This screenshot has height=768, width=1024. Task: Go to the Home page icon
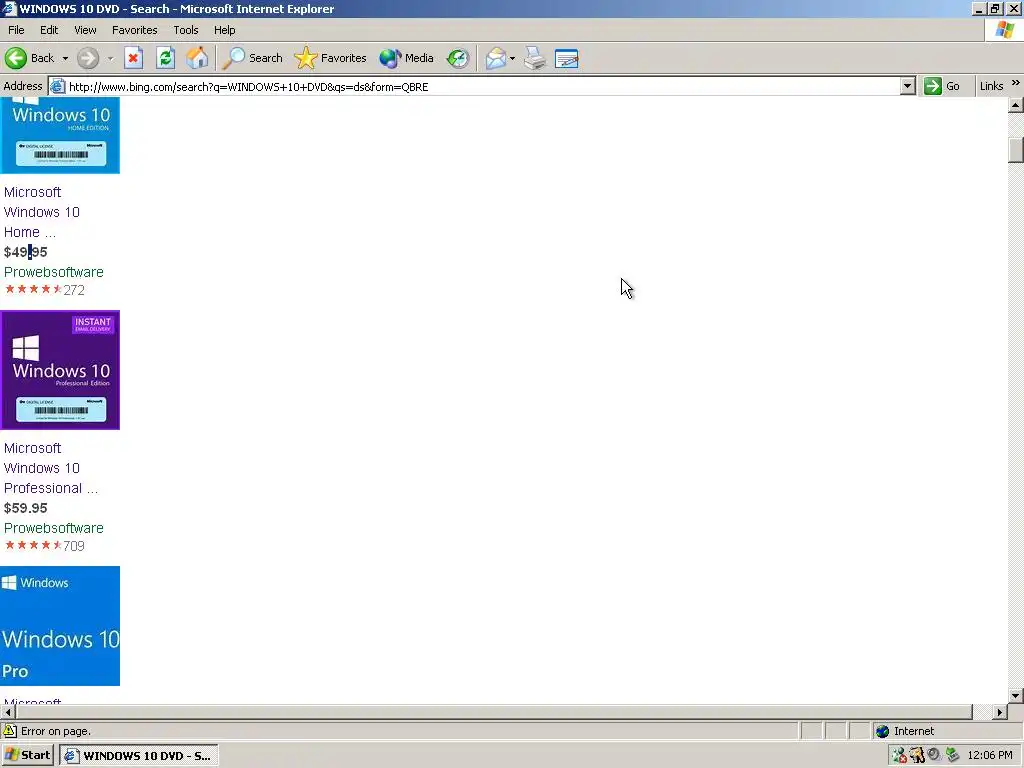point(197,58)
